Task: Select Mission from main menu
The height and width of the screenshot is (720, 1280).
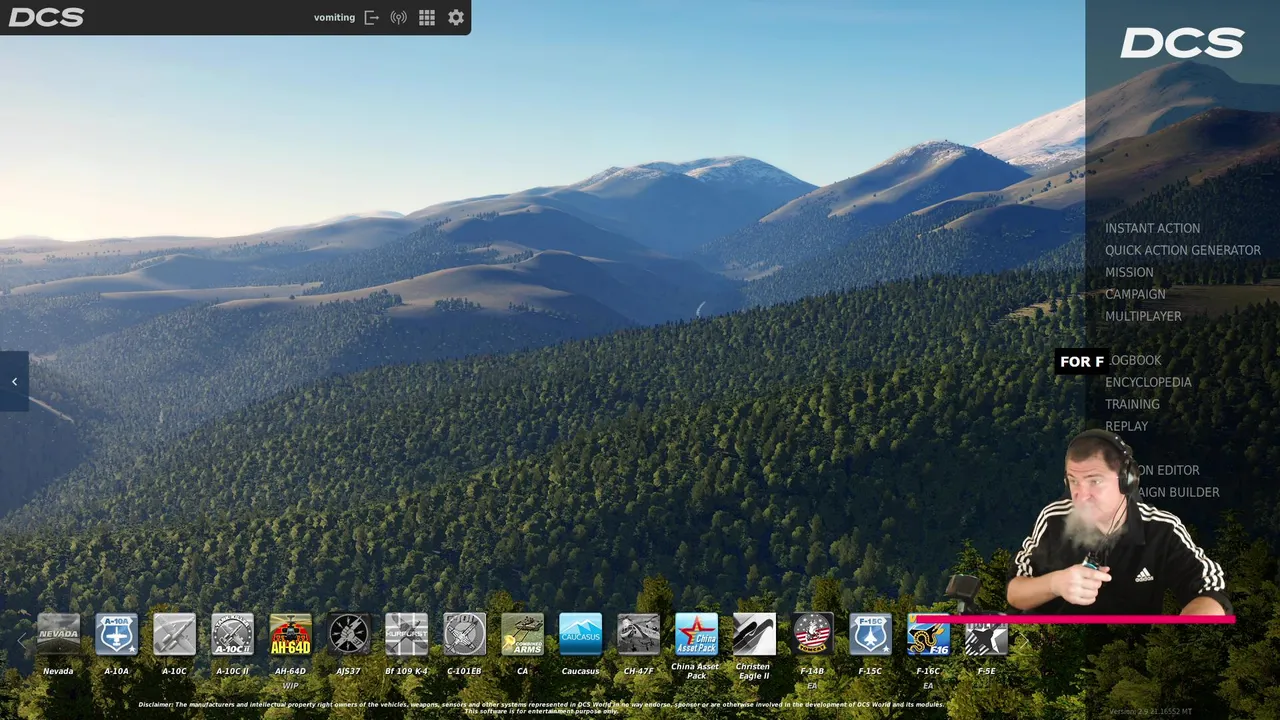Action: pyautogui.click(x=1129, y=272)
